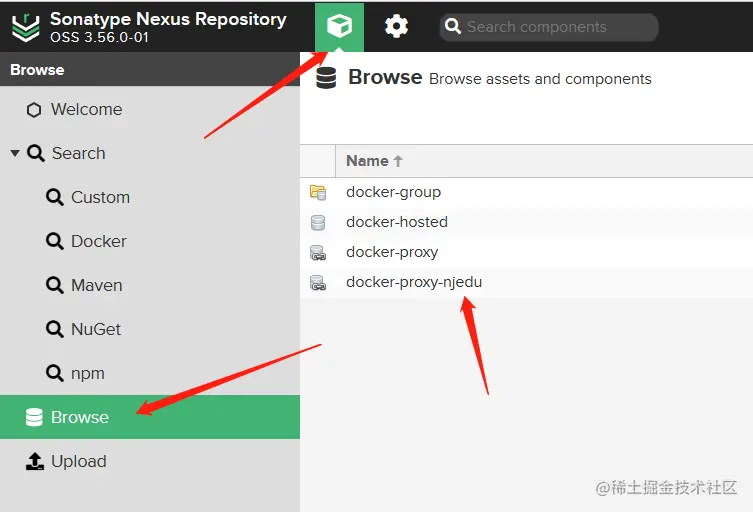Click magnifier icon beside Docker

pyautogui.click(x=55, y=241)
